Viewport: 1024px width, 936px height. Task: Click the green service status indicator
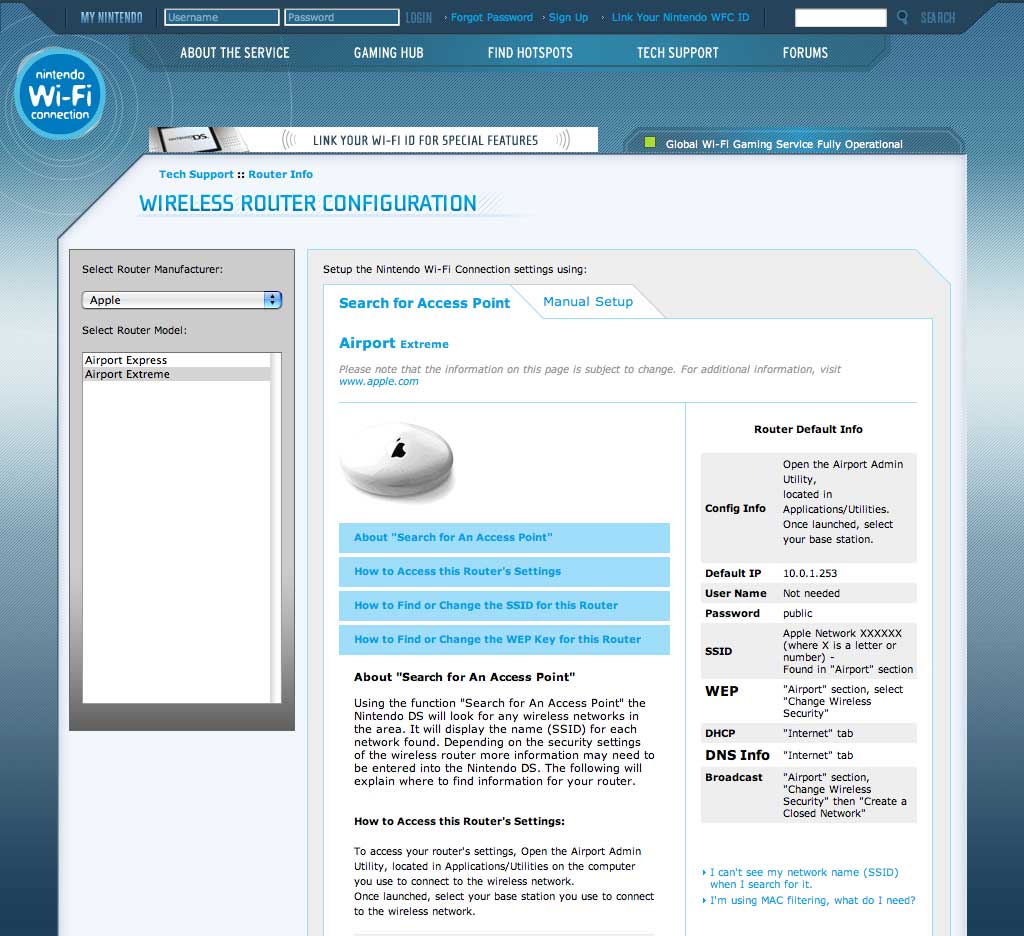(x=649, y=142)
